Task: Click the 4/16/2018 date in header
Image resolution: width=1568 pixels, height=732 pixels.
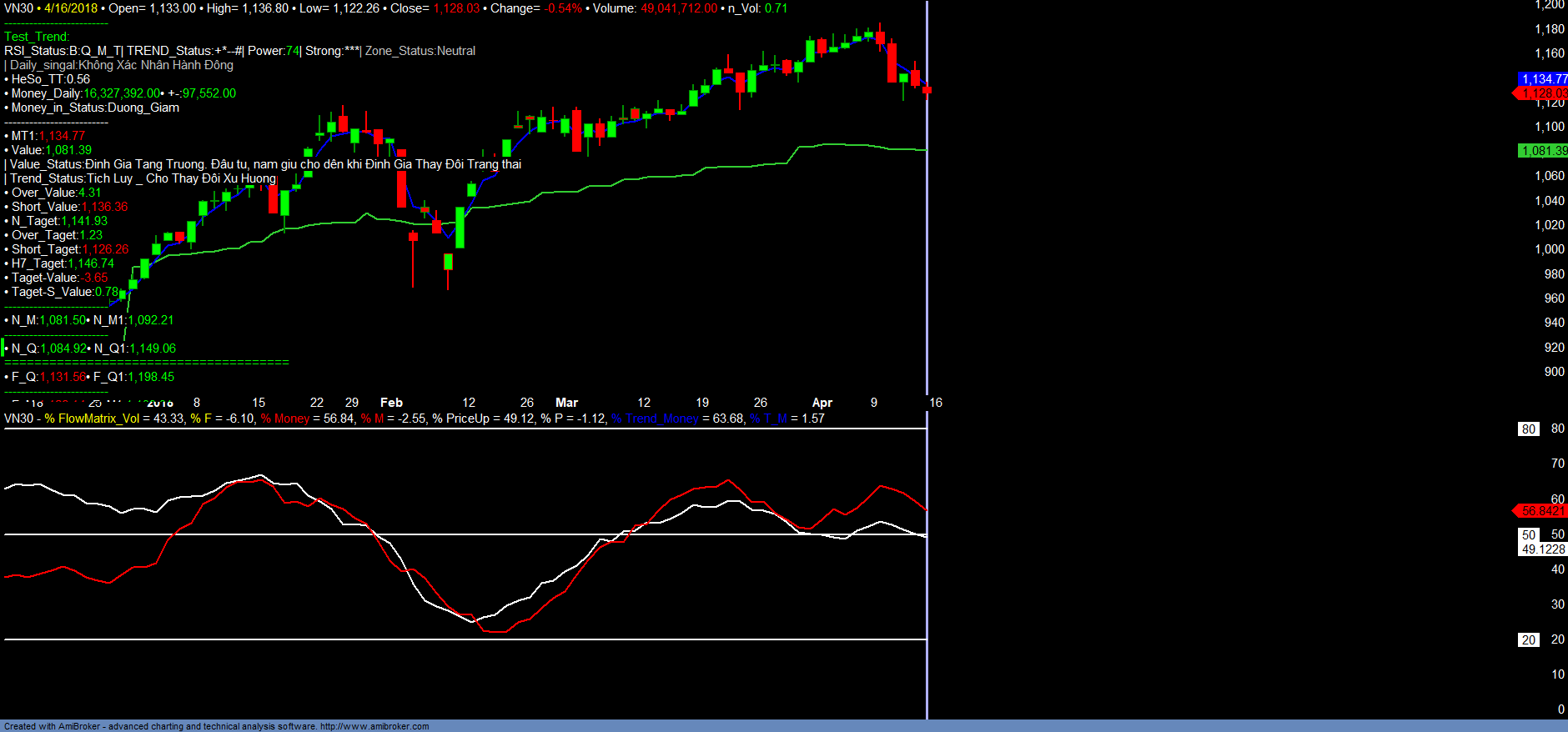Action: [71, 8]
